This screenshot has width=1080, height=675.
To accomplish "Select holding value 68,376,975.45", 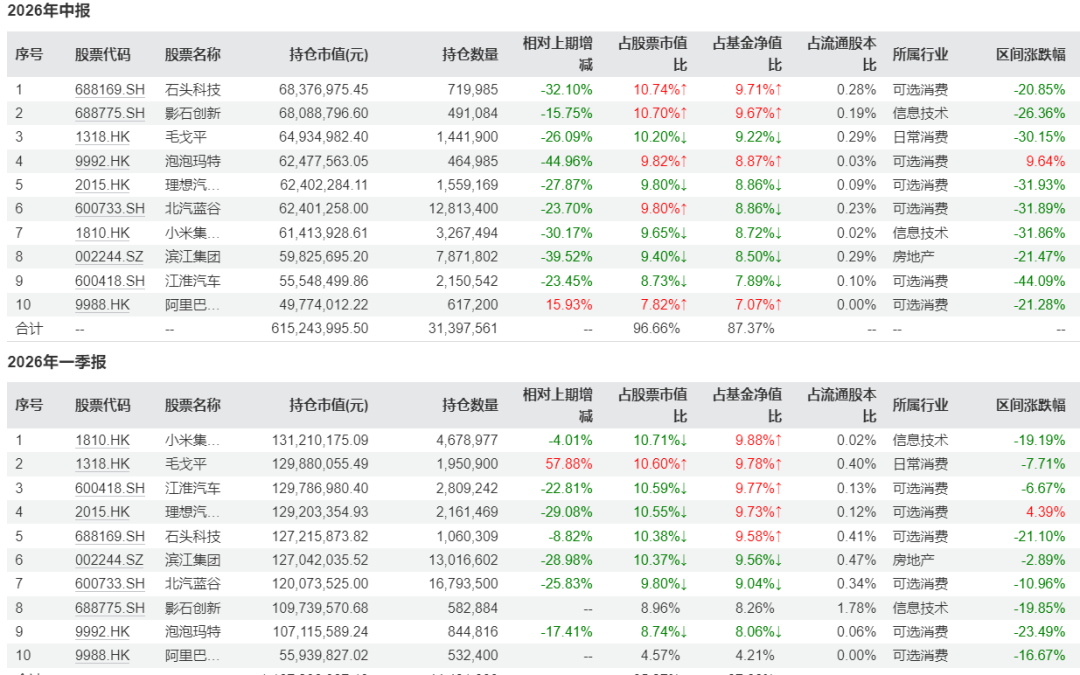I will point(324,90).
